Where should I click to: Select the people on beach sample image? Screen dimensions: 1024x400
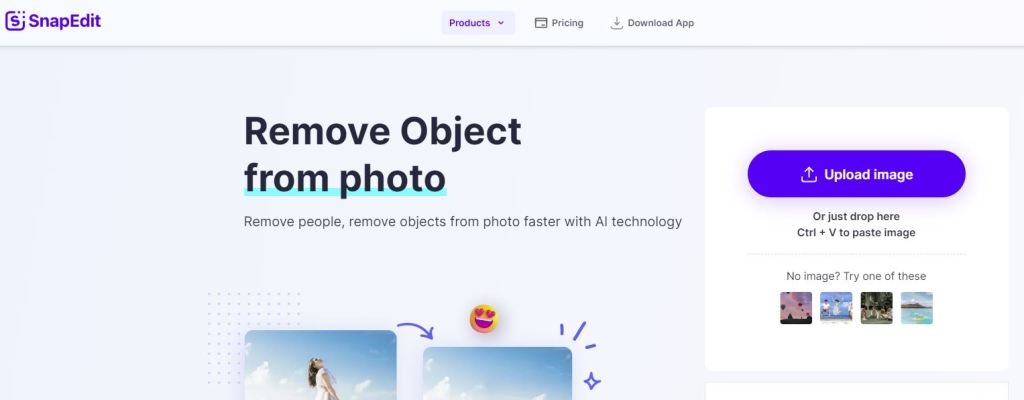(x=836, y=308)
